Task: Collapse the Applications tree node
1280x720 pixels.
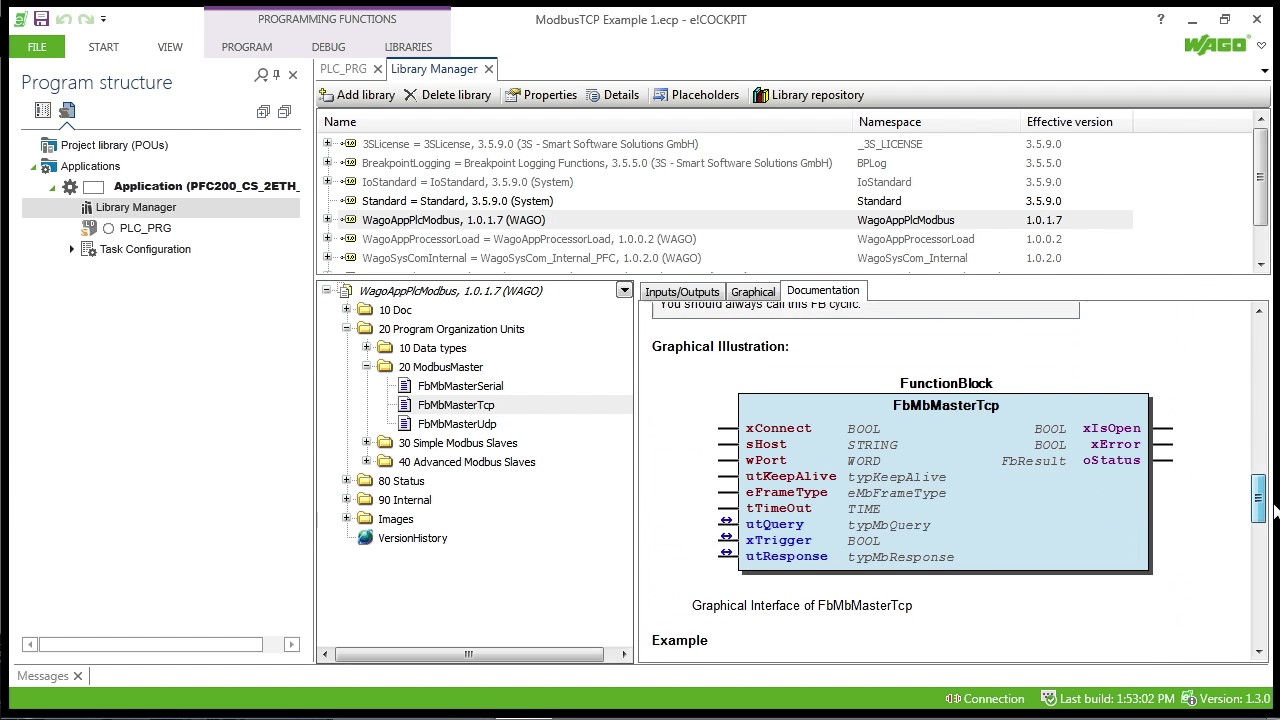Action: coord(33,167)
